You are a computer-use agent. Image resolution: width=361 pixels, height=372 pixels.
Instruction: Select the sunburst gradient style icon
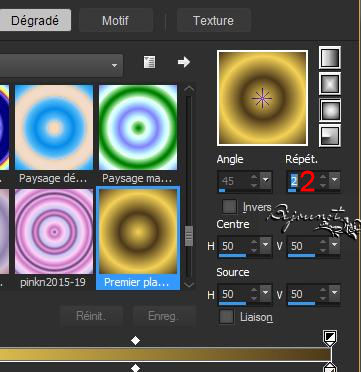(x=330, y=109)
